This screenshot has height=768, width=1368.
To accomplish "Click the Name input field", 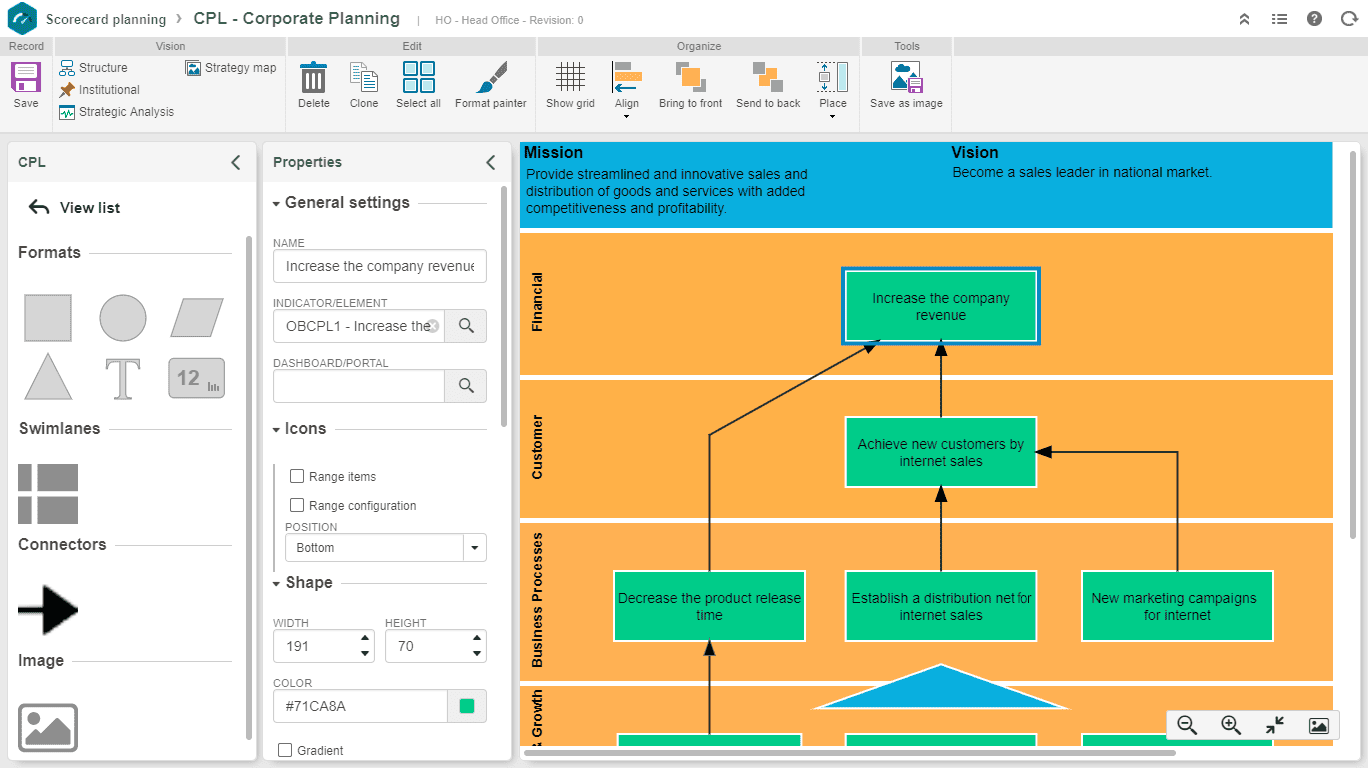I will pyautogui.click(x=379, y=266).
